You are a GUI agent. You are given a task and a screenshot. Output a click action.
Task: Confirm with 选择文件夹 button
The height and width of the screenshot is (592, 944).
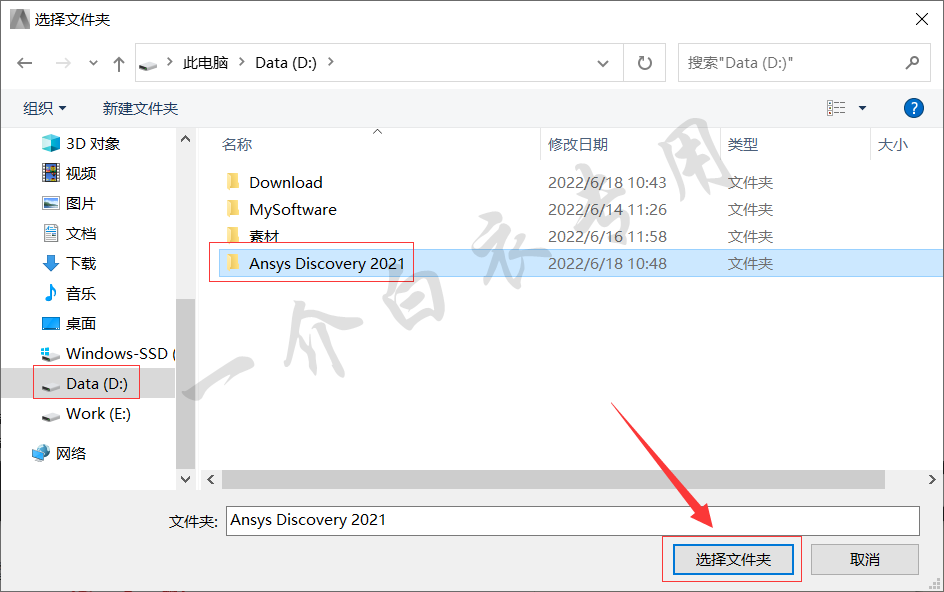click(x=733, y=559)
